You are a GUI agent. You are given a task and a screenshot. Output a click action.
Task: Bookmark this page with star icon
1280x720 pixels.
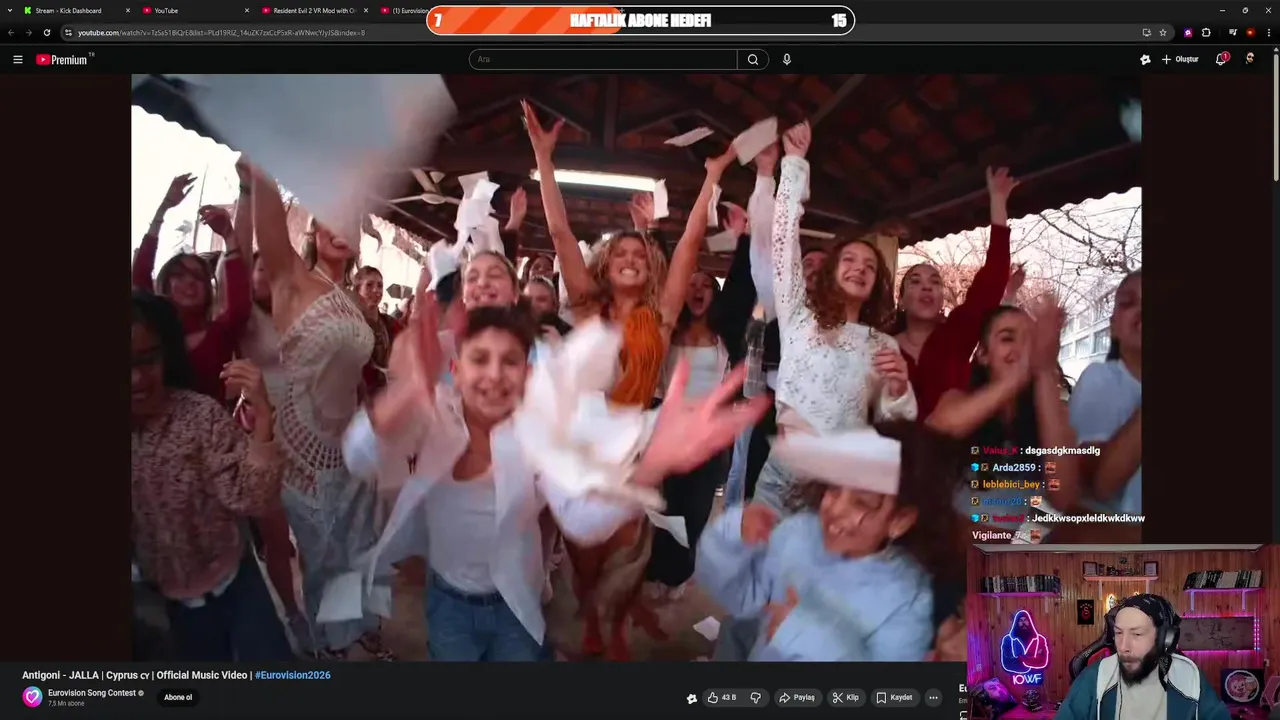1163,32
